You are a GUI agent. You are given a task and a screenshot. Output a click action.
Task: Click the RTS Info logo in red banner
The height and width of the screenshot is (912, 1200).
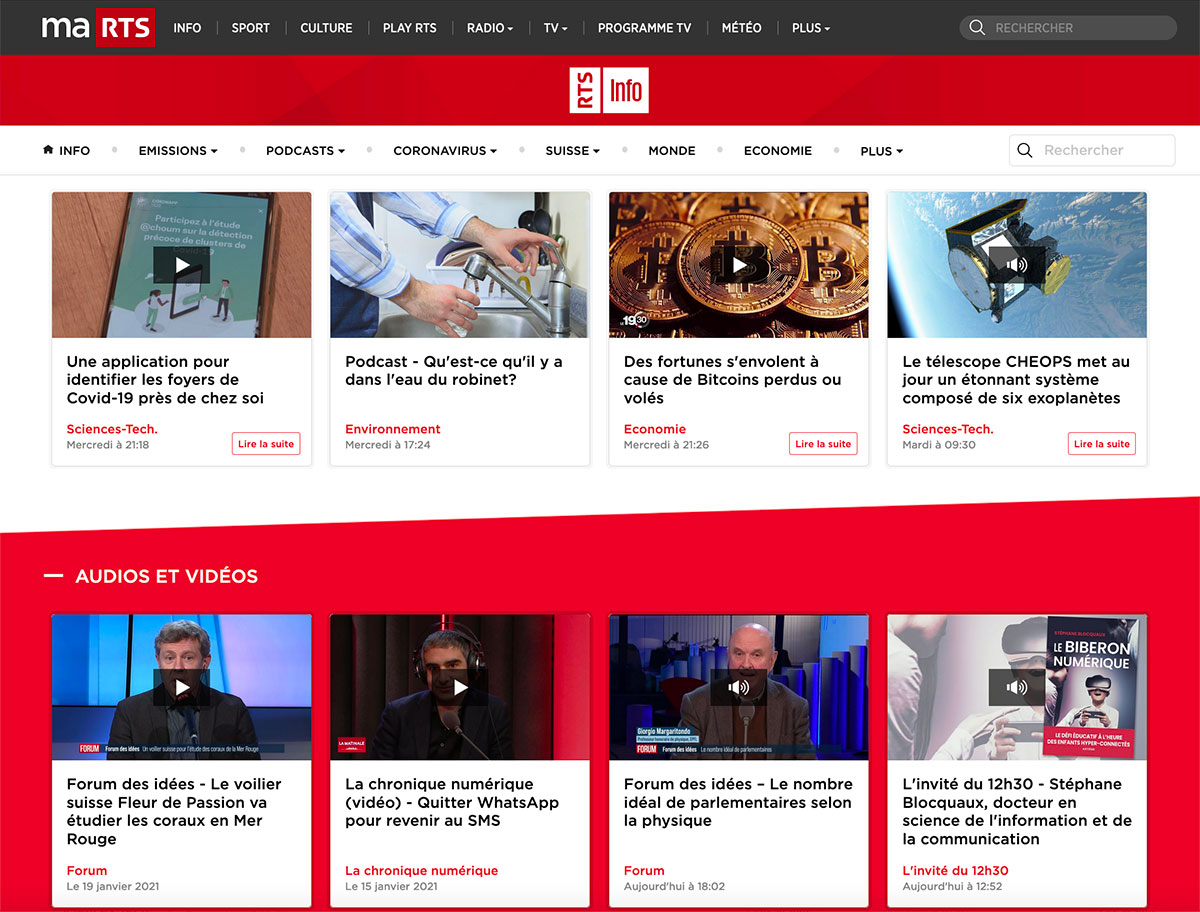pyautogui.click(x=608, y=91)
